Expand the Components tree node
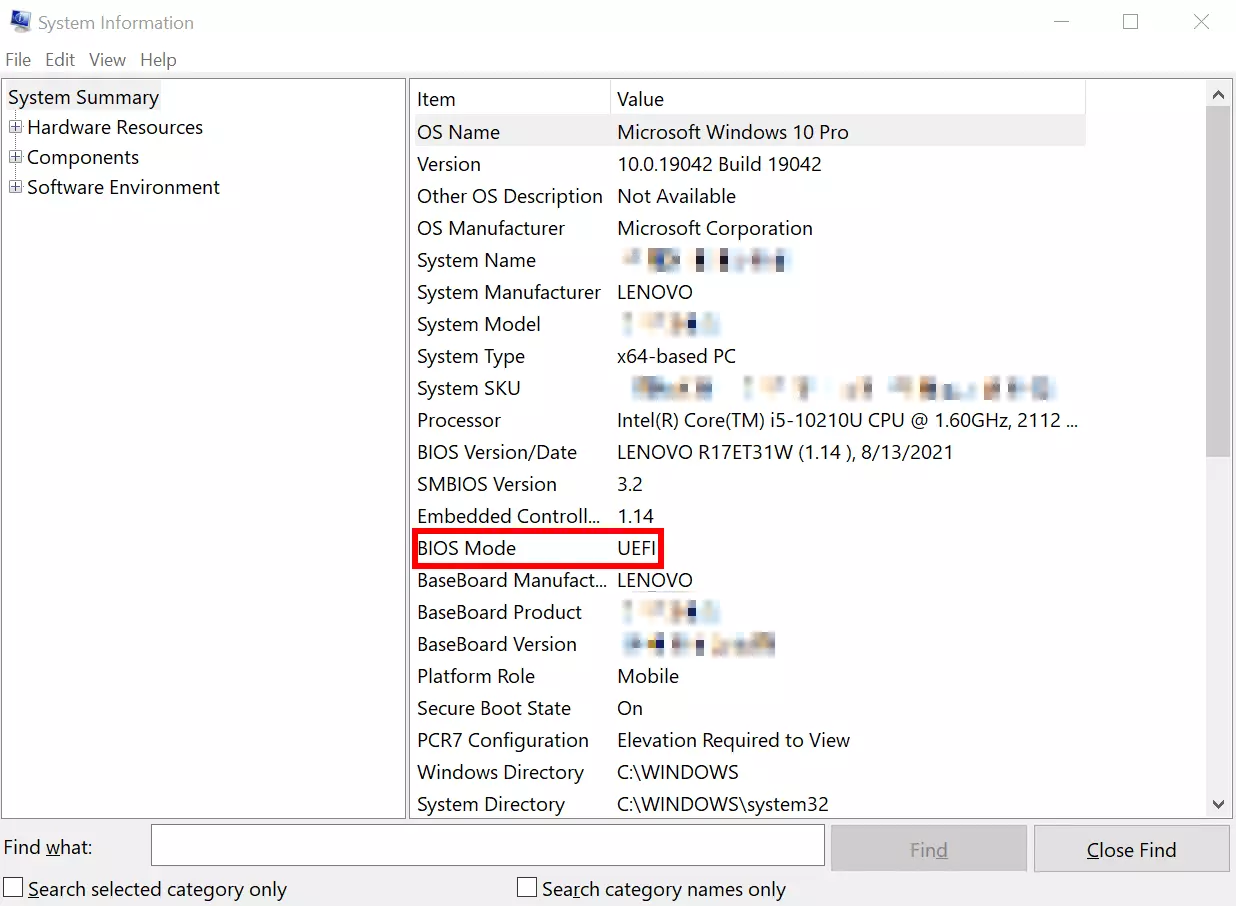This screenshot has height=906, width=1236. coord(15,158)
